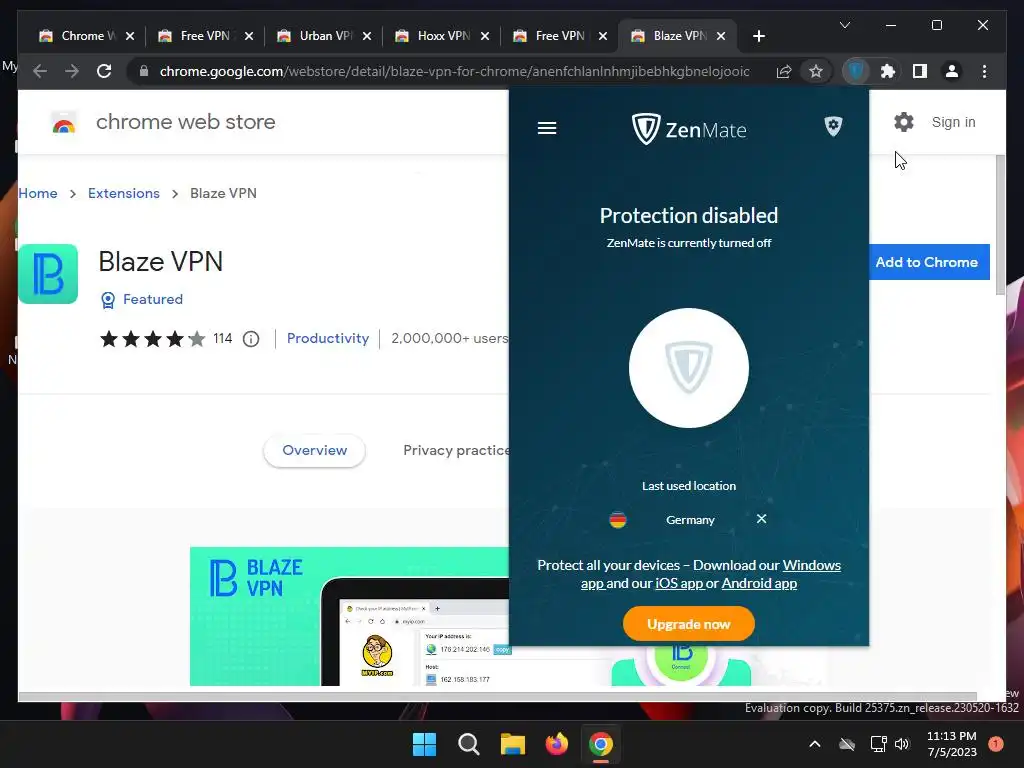Click Upgrade now button
Viewport: 1024px width, 768px height.
tap(688, 624)
